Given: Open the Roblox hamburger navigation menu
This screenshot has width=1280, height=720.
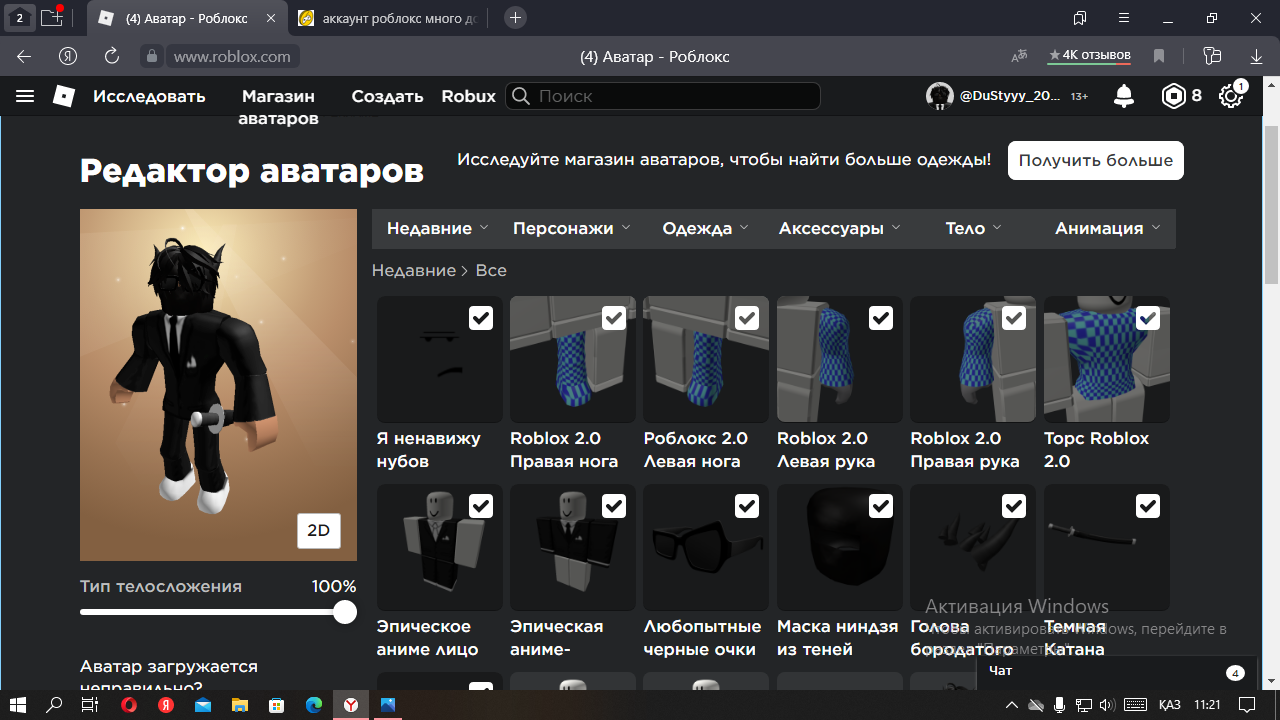Looking at the screenshot, I should (25, 96).
